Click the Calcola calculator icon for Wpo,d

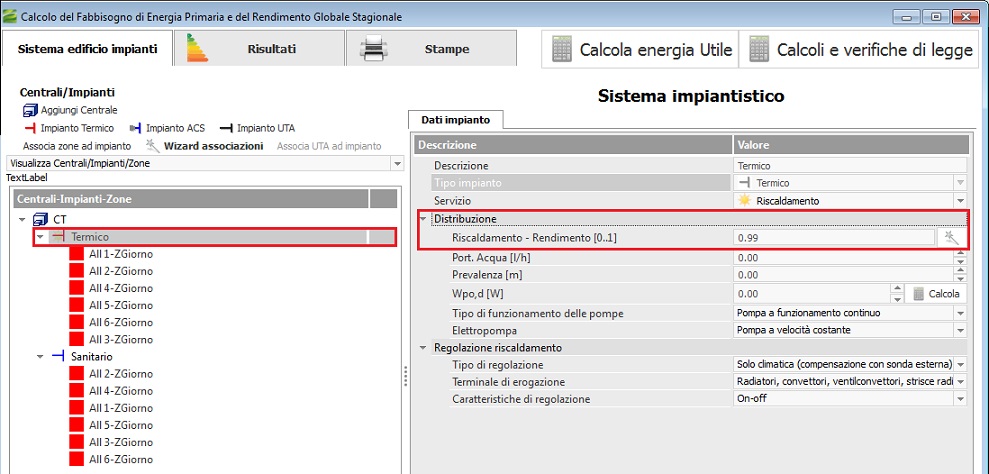click(919, 294)
